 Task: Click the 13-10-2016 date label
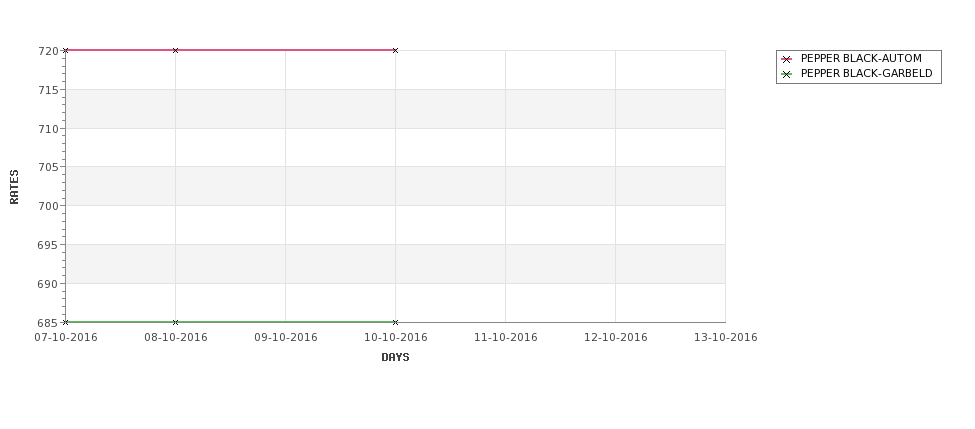click(726, 338)
